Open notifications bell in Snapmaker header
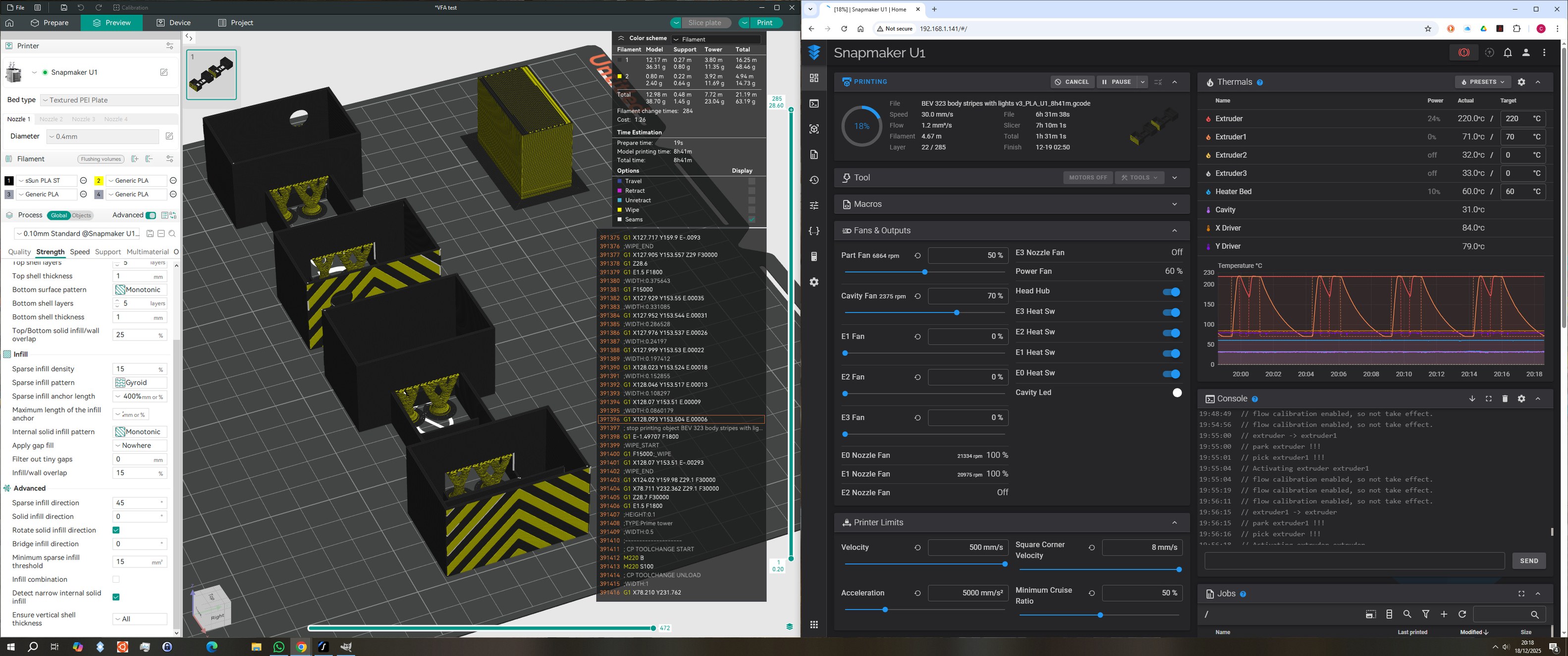1568x656 pixels. 1508,52
